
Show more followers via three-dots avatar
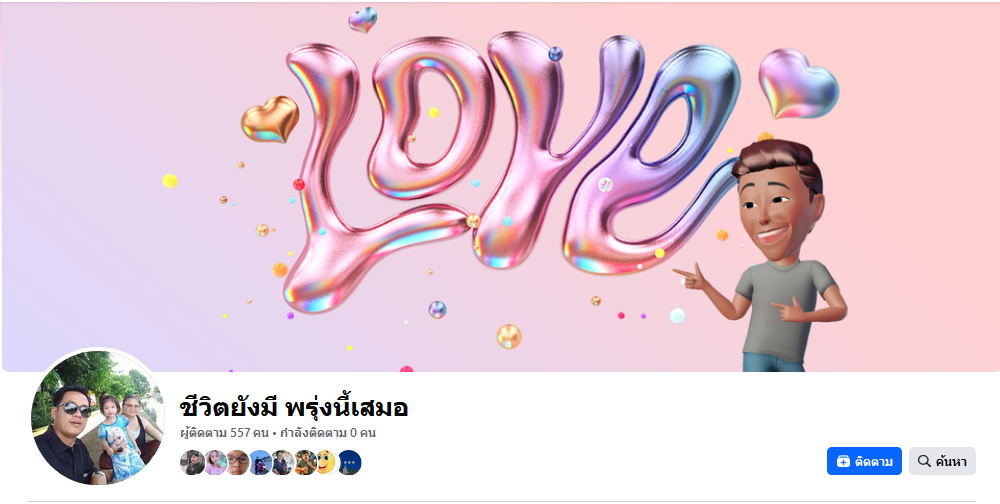tap(349, 463)
